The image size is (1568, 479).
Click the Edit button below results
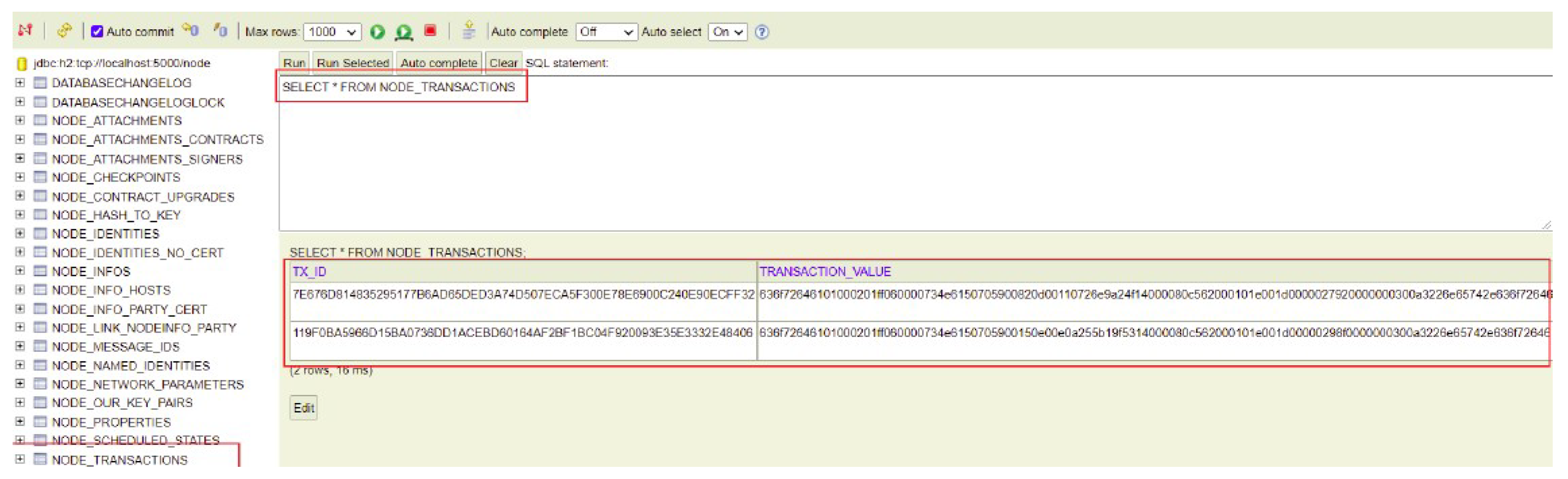point(303,408)
